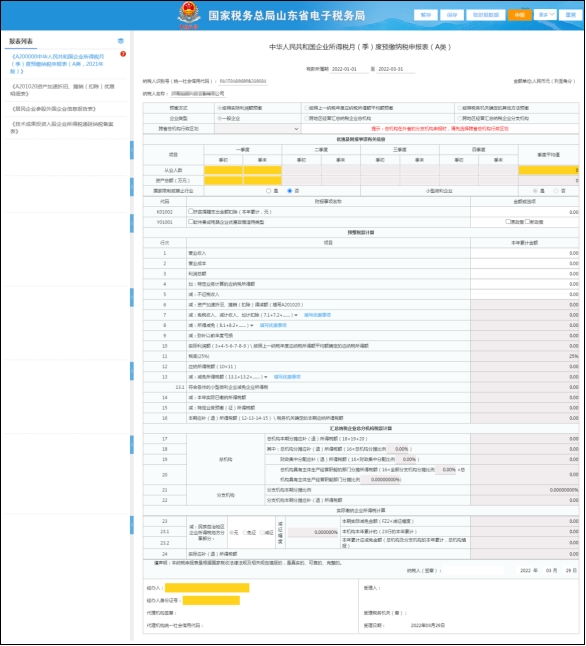This screenshot has height=646, width=586.
Task: Select 跨地区经营汇总纳税企业分支机构 radio
Action: 459,118
